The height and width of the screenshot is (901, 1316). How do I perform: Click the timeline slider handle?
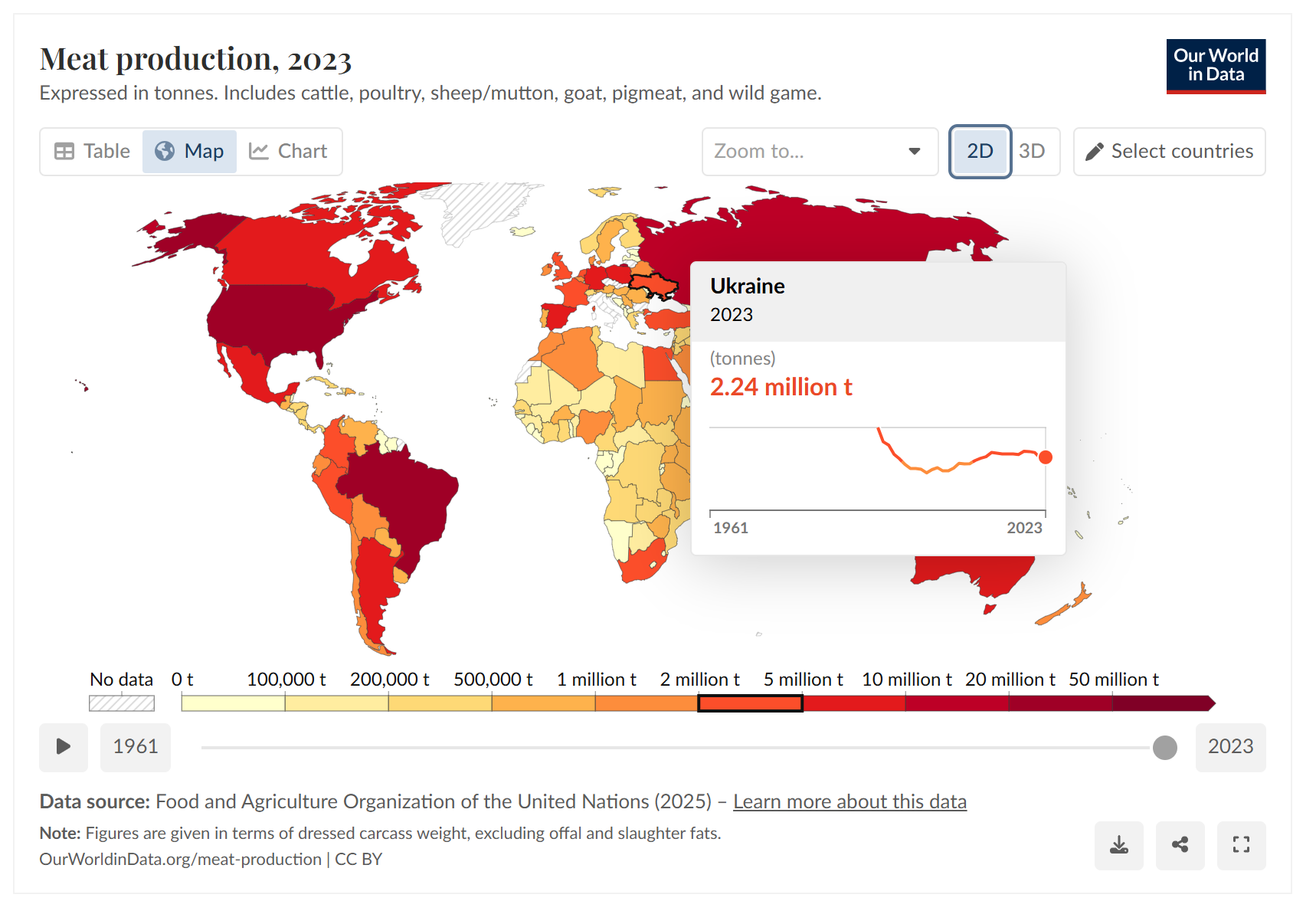click(x=1164, y=748)
